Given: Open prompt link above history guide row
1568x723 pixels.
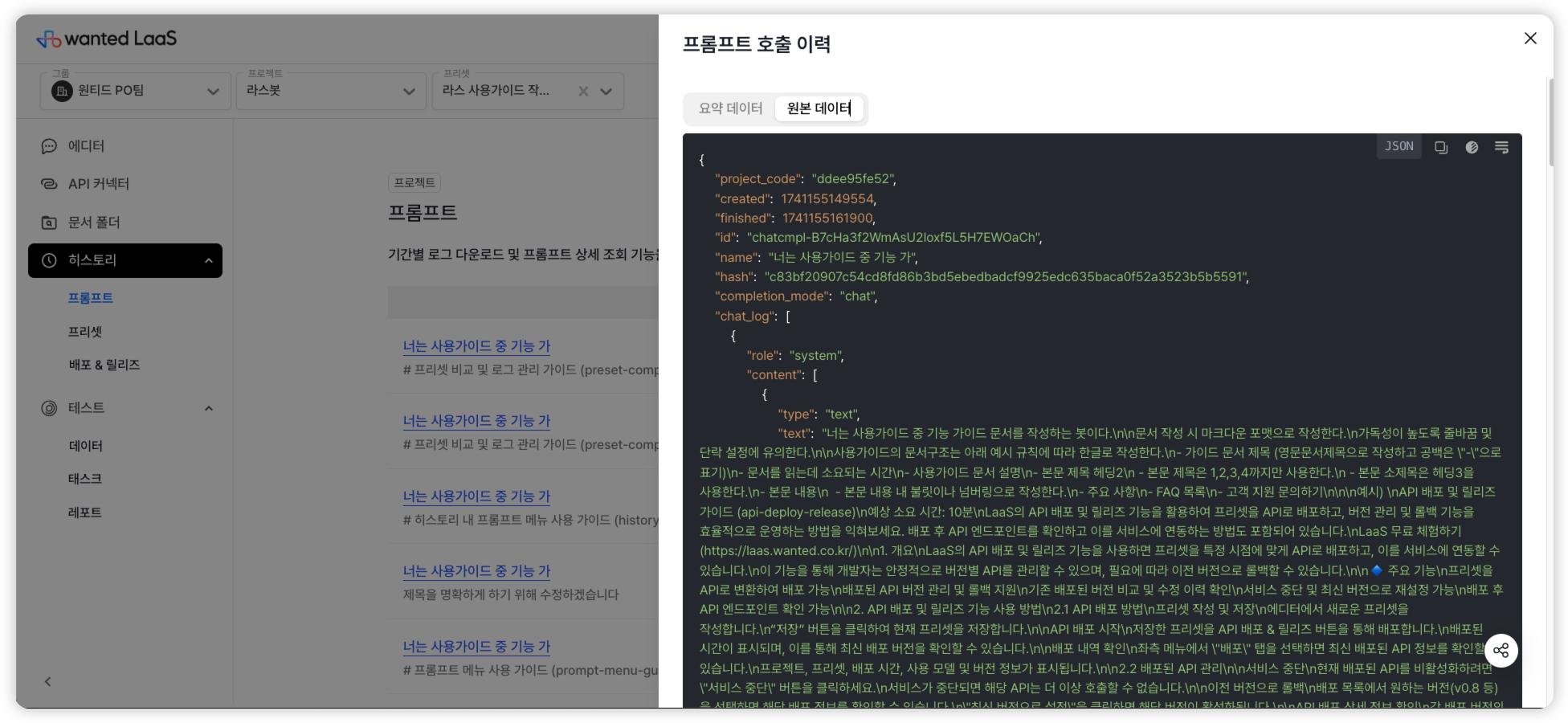Looking at the screenshot, I should pos(477,496).
